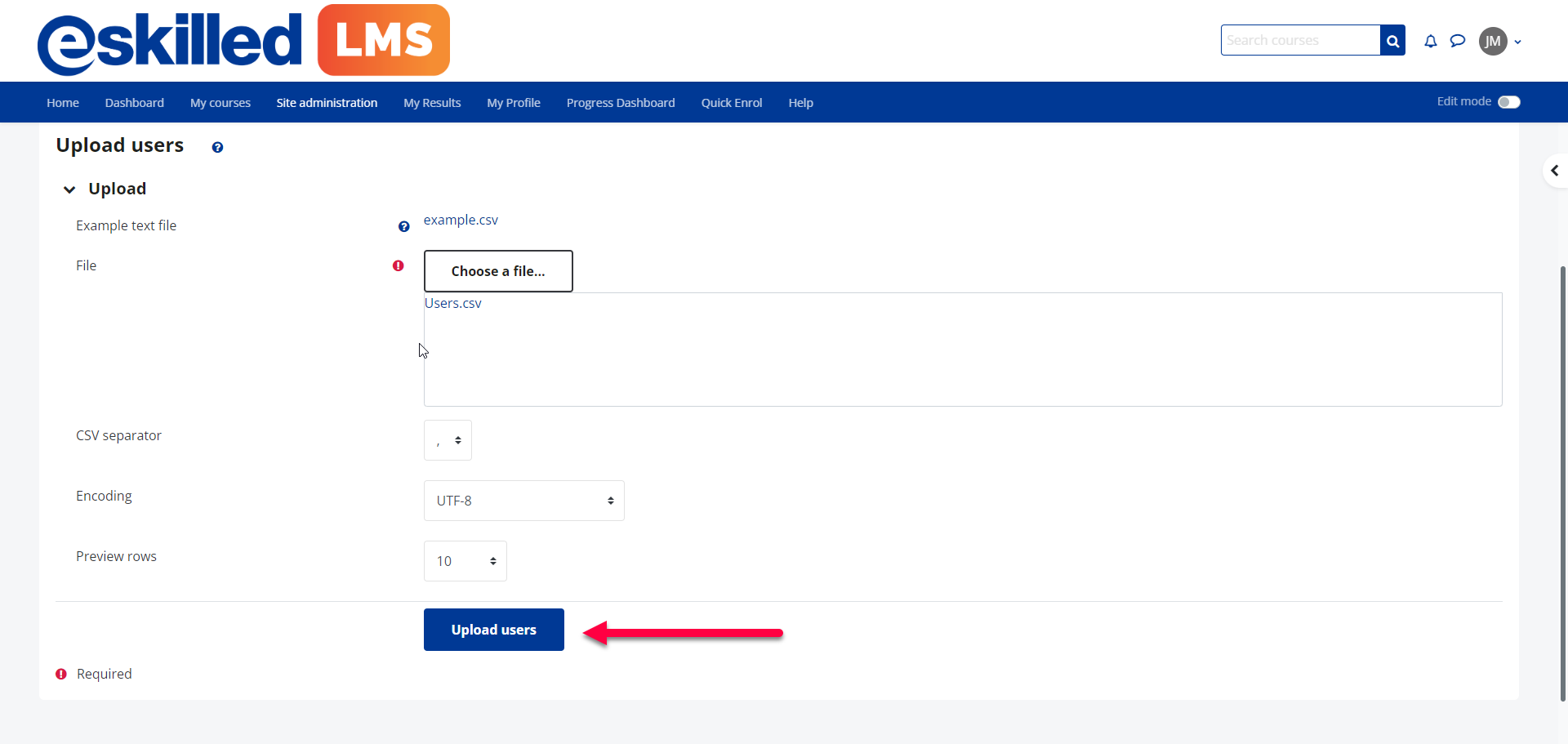The image size is (1568, 744).
Task: Open the Preview rows dropdown
Action: [465, 561]
